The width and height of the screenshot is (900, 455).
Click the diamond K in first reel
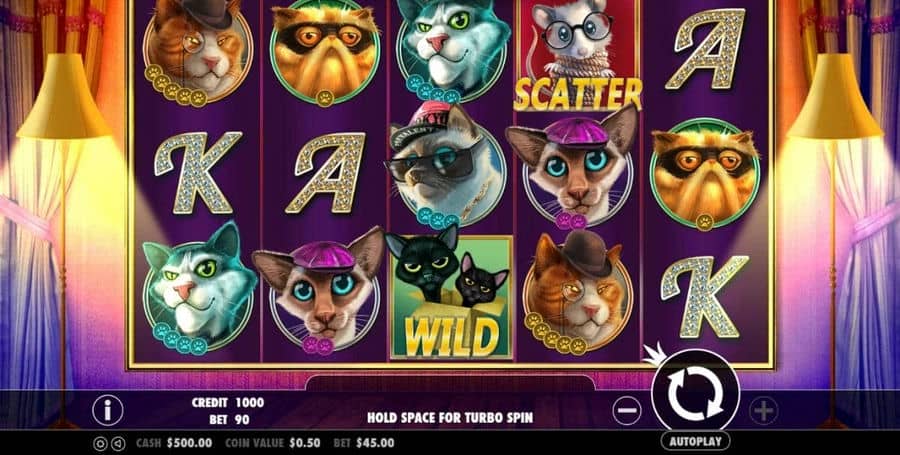(198, 172)
